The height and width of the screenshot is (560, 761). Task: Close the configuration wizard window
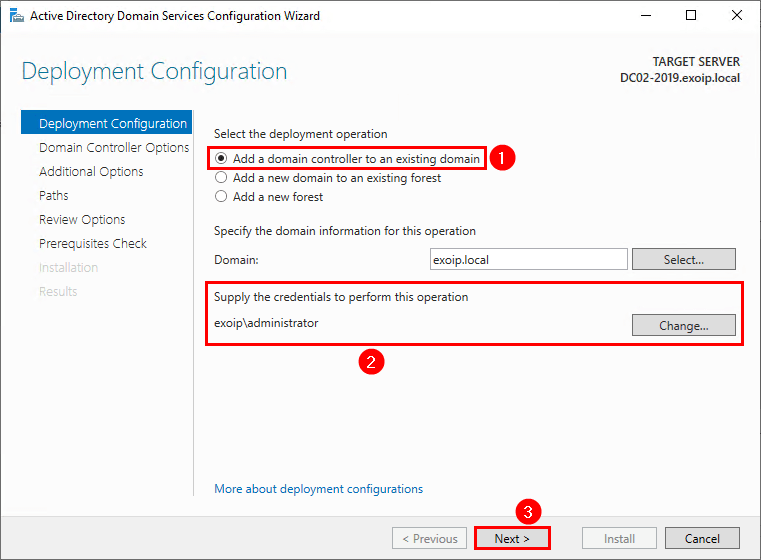point(737,16)
